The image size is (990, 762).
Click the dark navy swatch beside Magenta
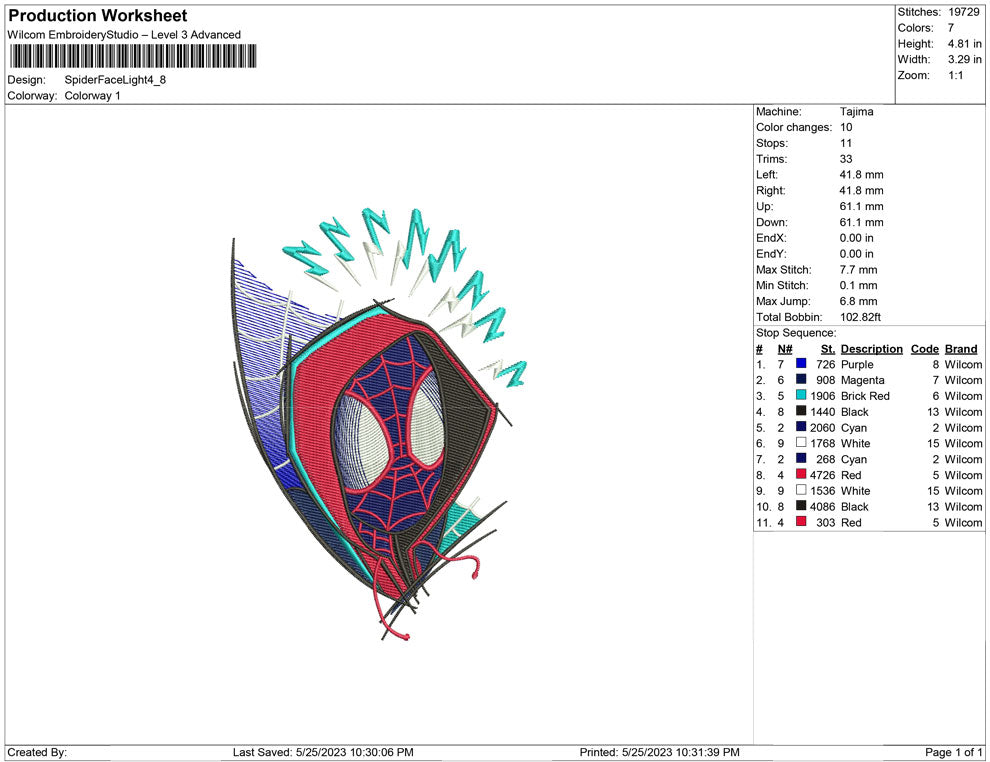pos(801,379)
